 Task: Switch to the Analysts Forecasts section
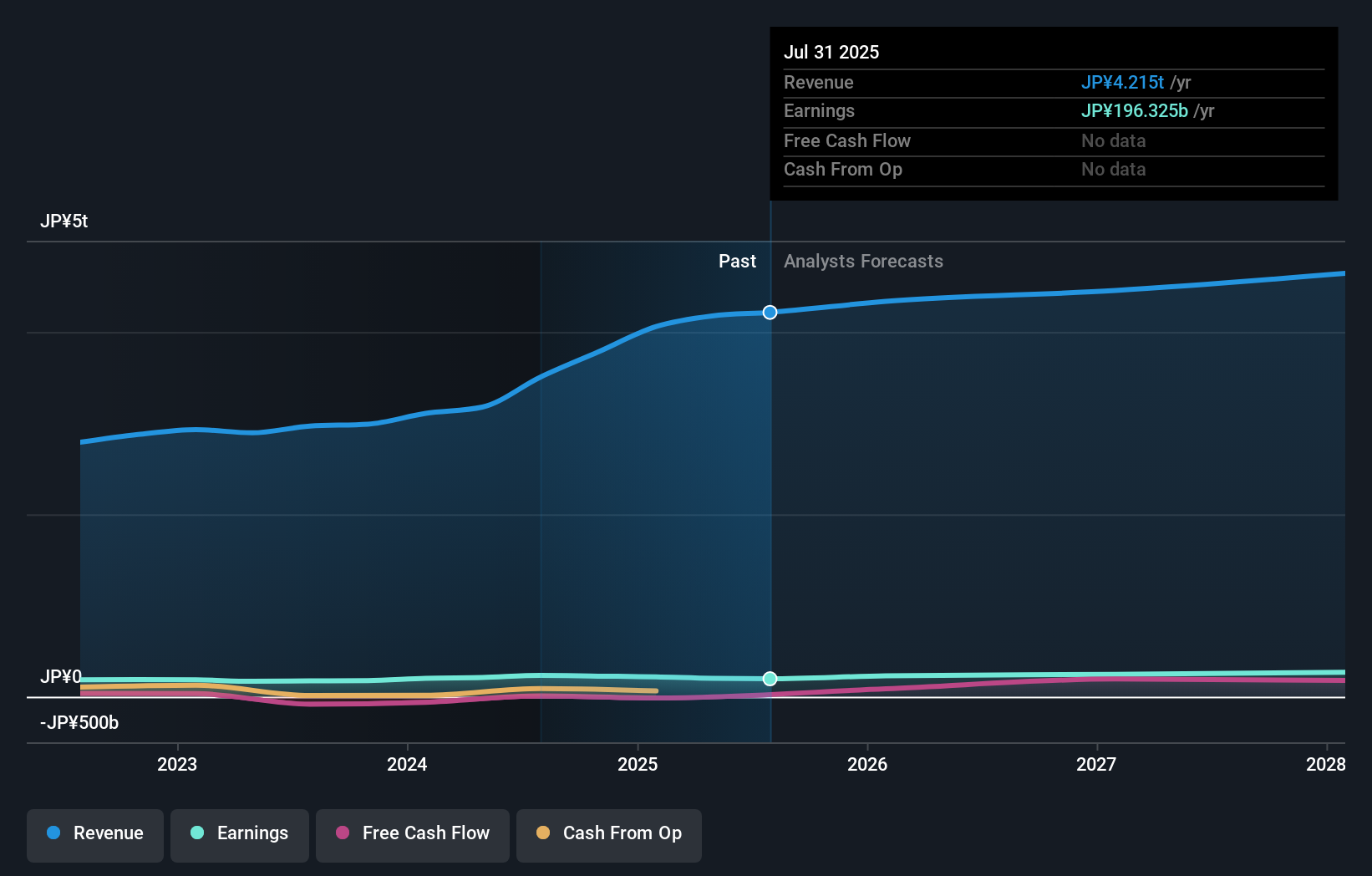click(x=863, y=261)
